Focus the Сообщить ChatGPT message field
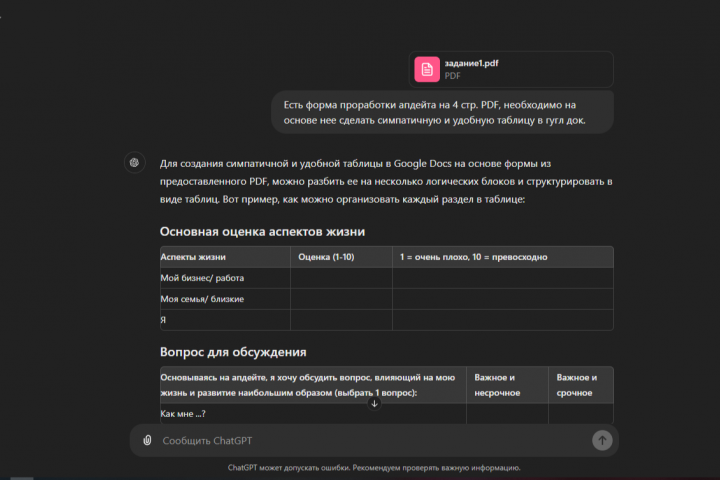The height and width of the screenshot is (480, 720). point(373,440)
